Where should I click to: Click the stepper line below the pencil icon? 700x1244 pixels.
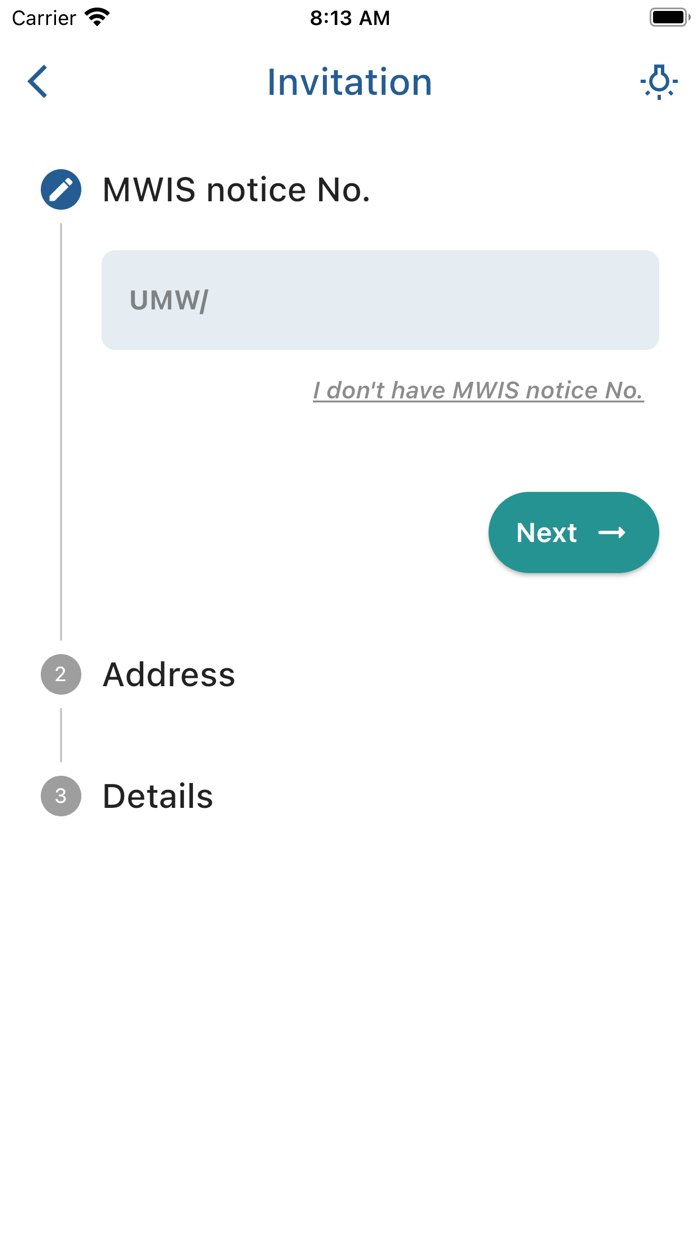pos(61,430)
